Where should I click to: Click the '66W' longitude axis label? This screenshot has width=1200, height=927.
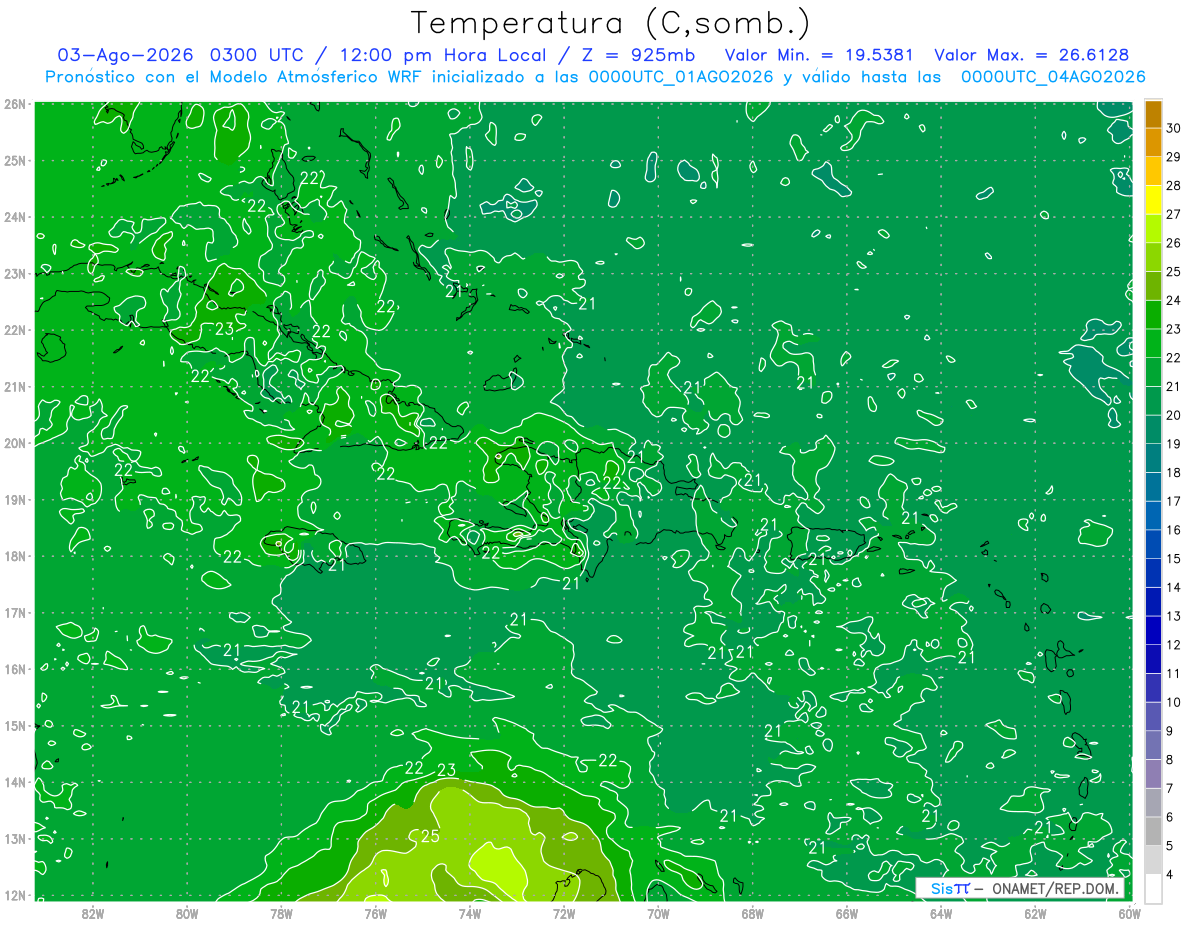pos(847,913)
